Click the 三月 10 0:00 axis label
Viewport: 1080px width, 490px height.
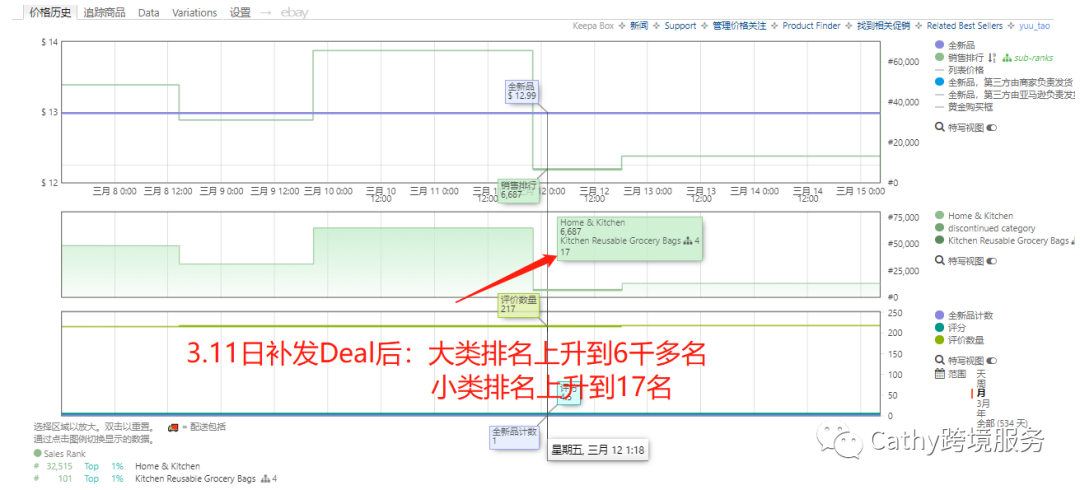tap(328, 191)
